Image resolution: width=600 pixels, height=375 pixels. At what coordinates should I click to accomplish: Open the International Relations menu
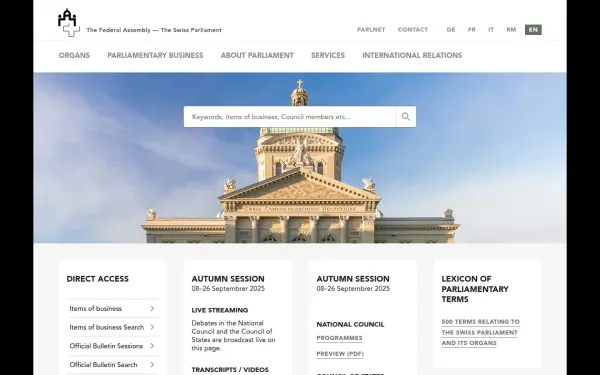coord(412,55)
